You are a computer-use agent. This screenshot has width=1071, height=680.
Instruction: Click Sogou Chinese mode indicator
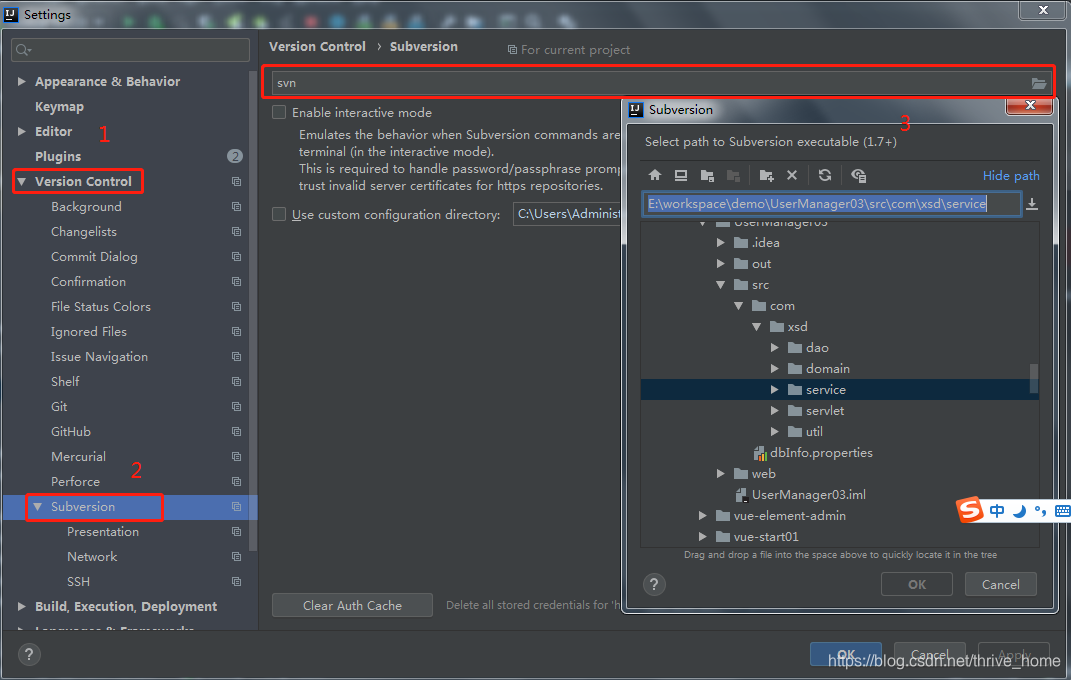click(997, 511)
